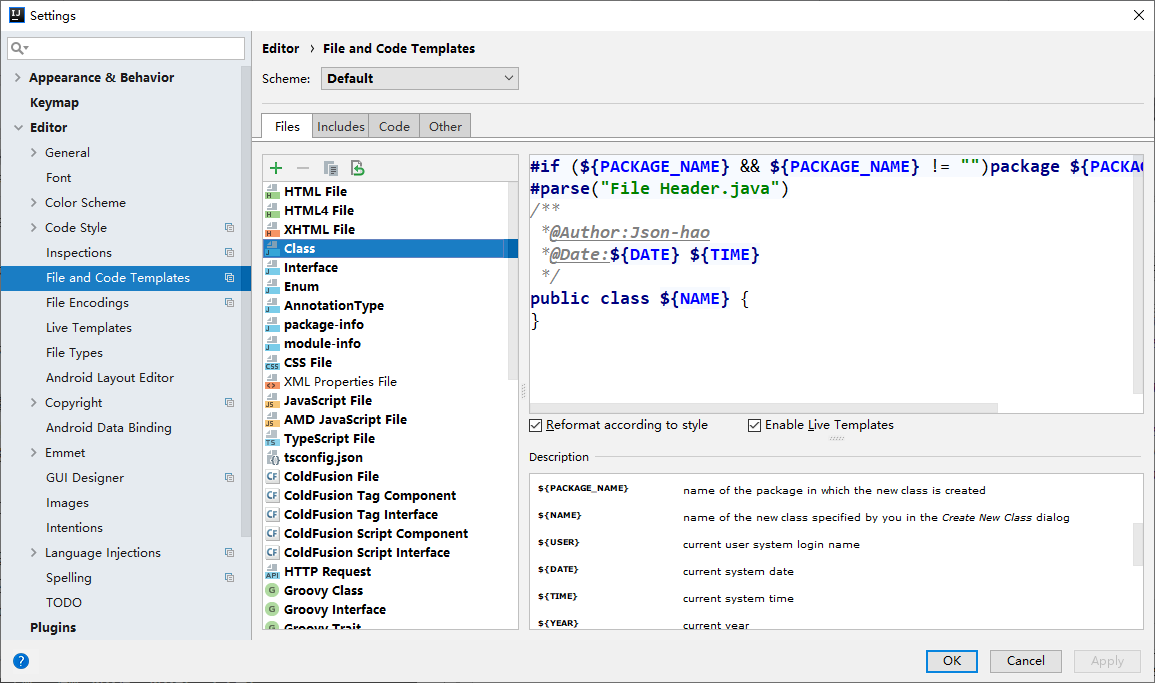Expand the Color Scheme node
The image size is (1155, 683).
(33, 203)
